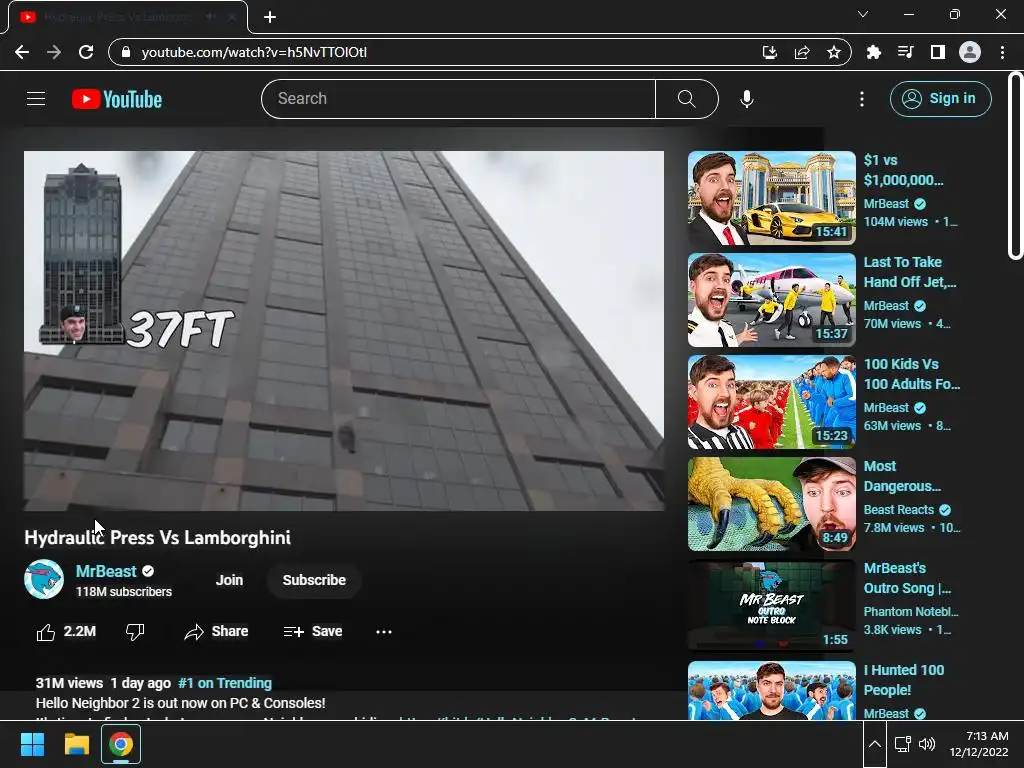Toggle Chrome side panel icon
Viewport: 1024px width, 768px height.
point(938,52)
